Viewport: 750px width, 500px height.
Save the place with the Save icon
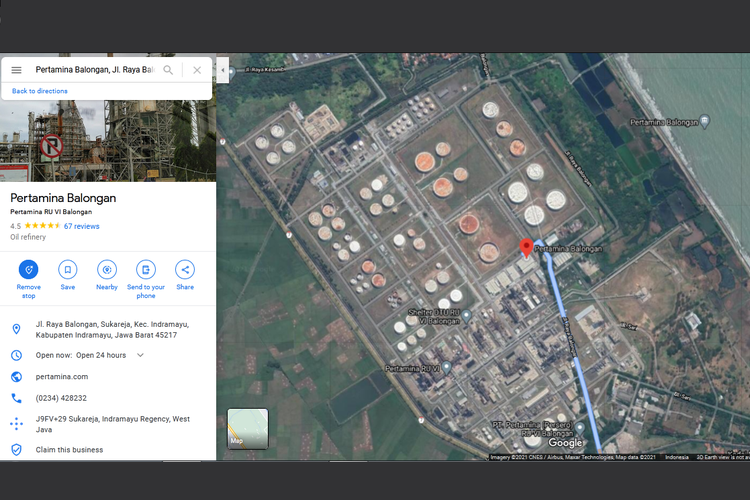[68, 269]
